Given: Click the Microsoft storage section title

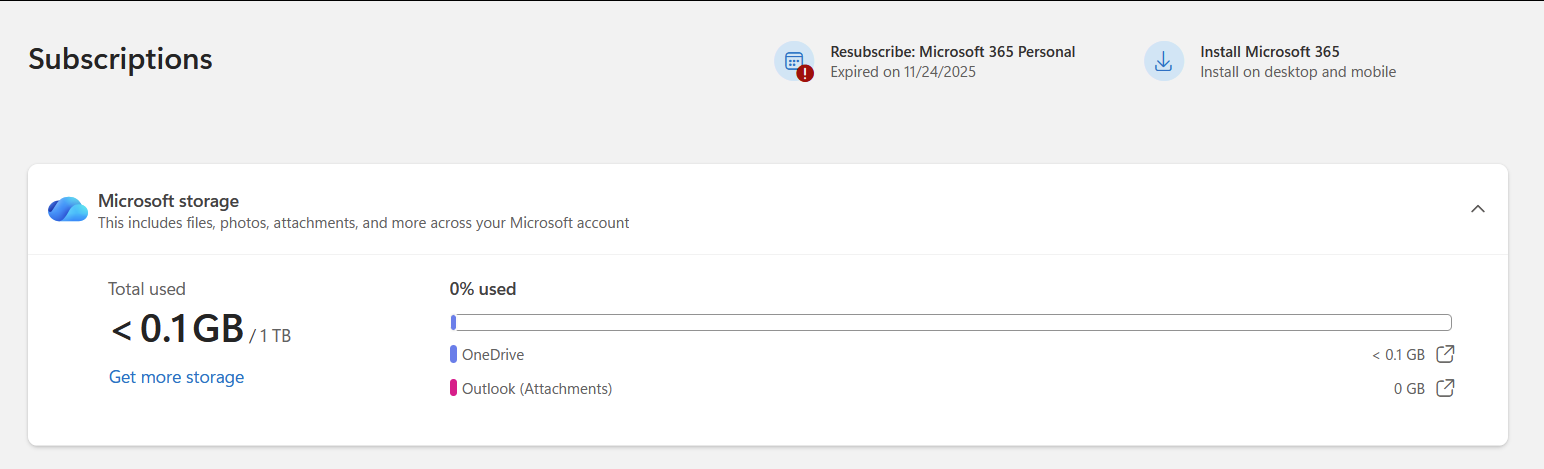Looking at the screenshot, I should [x=168, y=201].
